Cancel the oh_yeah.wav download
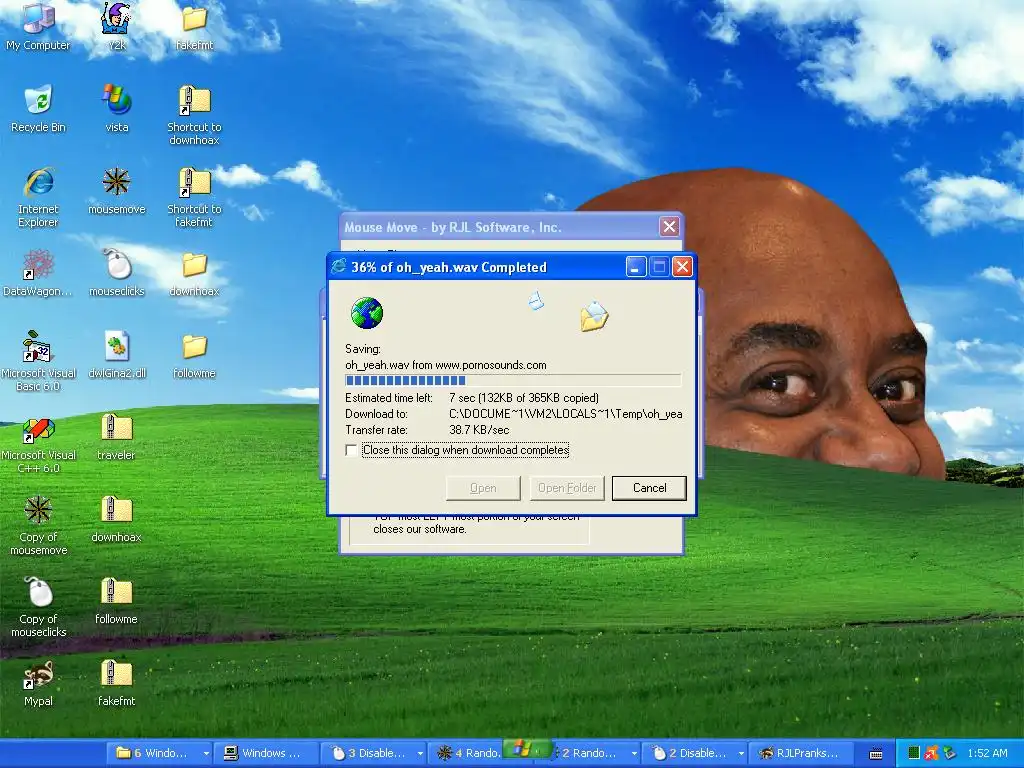The width and height of the screenshot is (1024, 768). (649, 488)
